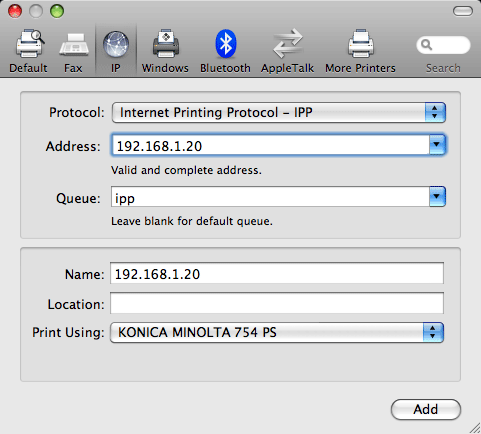Open the Address history dropdown arrow

(437, 145)
